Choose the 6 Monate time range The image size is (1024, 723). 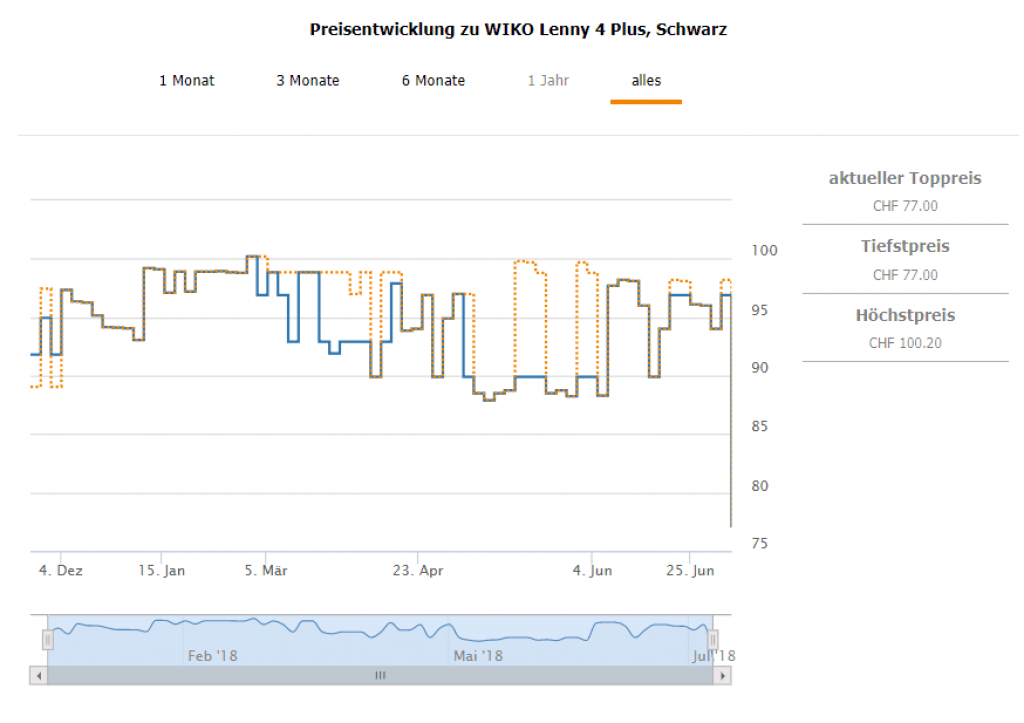(433, 80)
